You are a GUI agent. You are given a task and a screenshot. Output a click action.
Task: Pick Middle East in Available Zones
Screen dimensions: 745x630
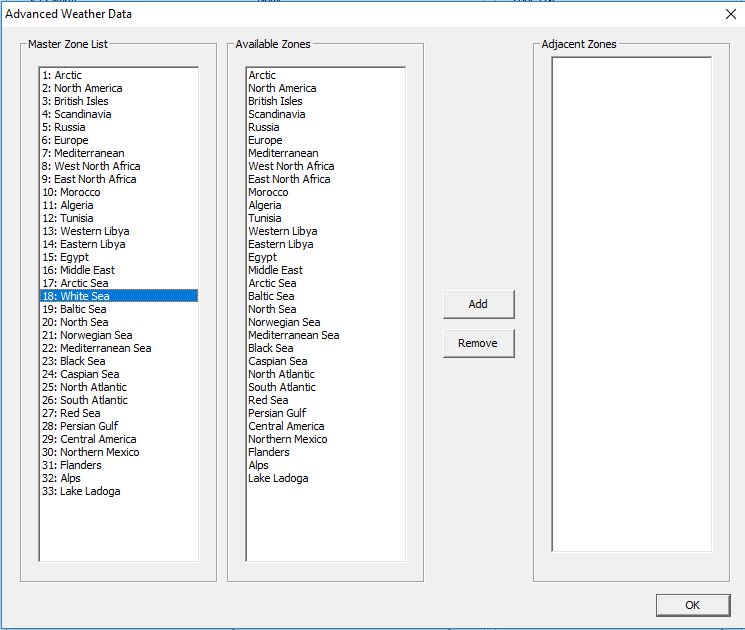(326, 270)
